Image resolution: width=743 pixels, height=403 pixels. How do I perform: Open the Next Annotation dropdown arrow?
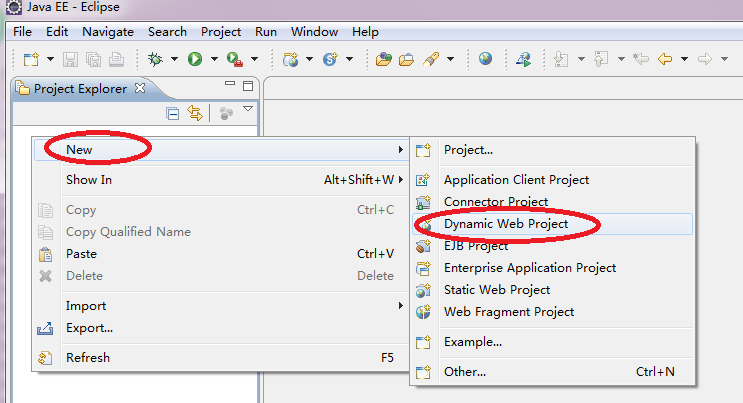581,59
